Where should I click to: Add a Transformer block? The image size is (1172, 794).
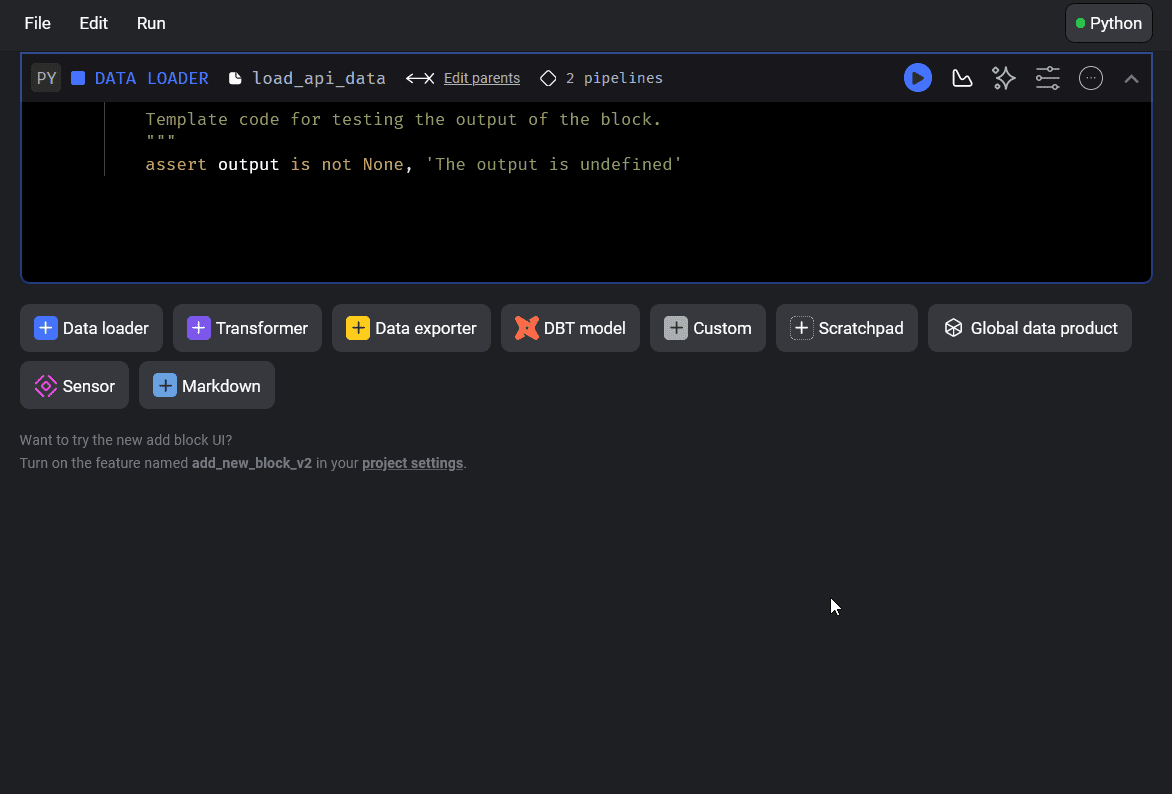point(247,328)
